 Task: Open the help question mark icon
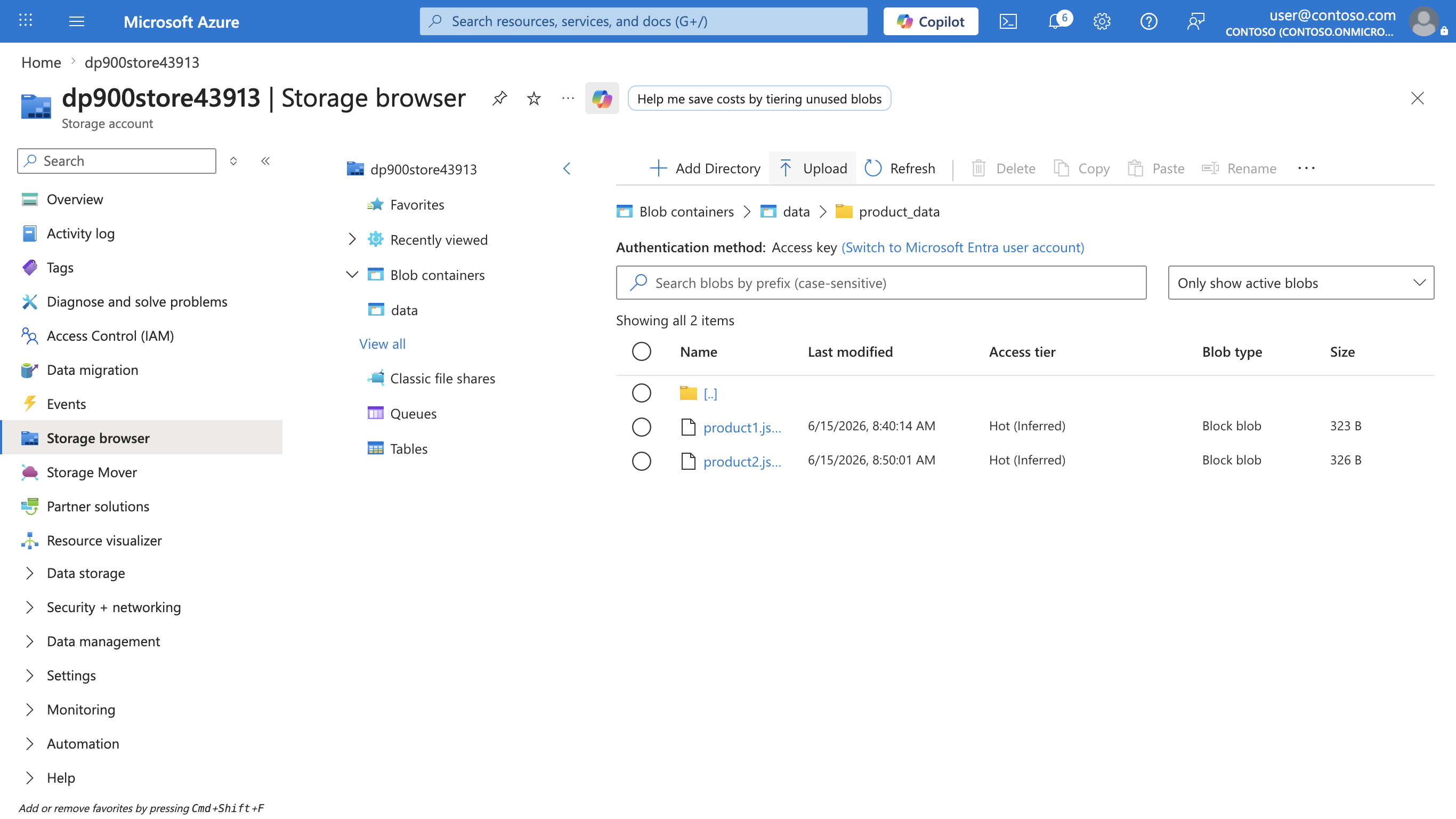tap(1148, 21)
